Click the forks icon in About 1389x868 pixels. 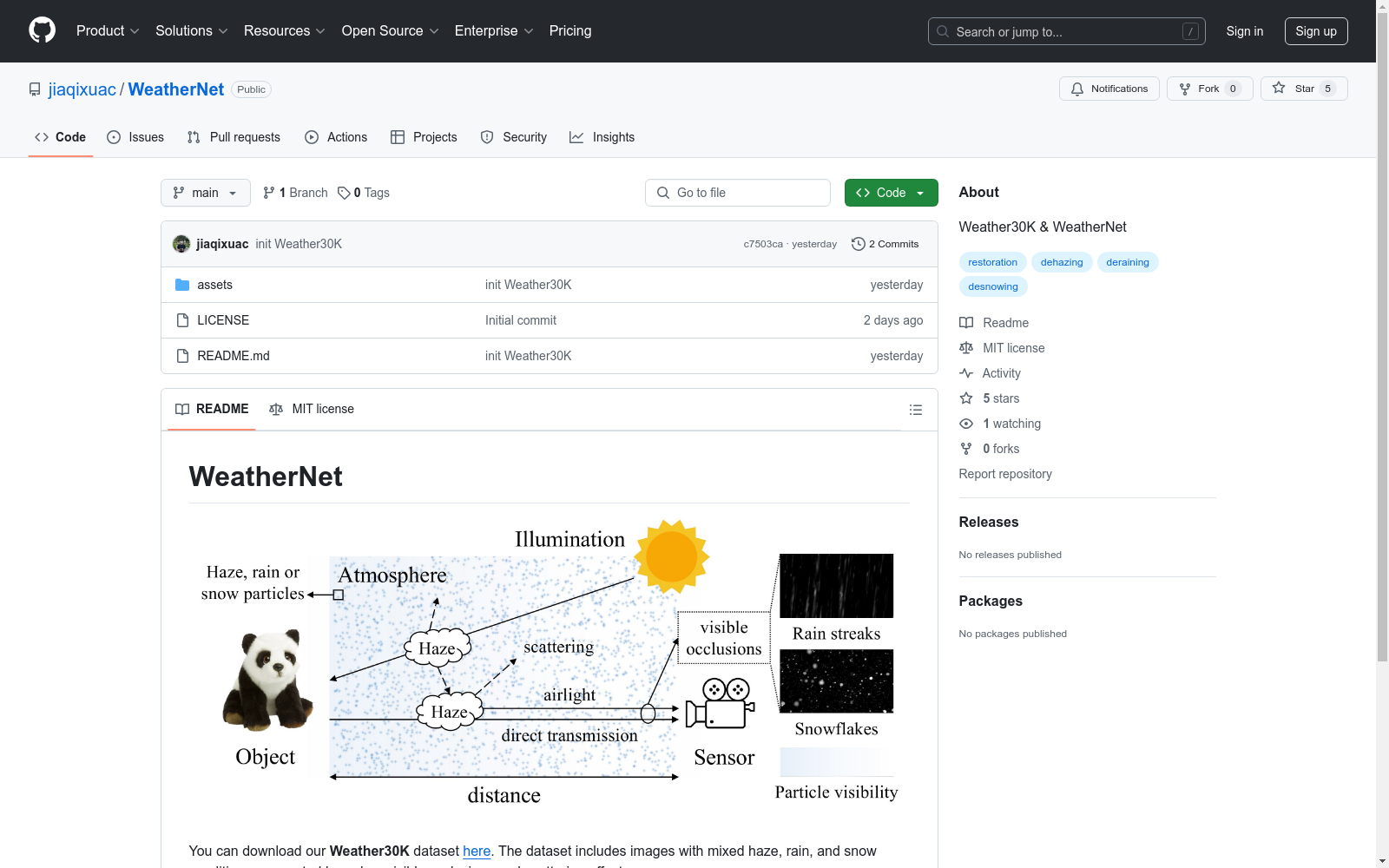click(966, 449)
